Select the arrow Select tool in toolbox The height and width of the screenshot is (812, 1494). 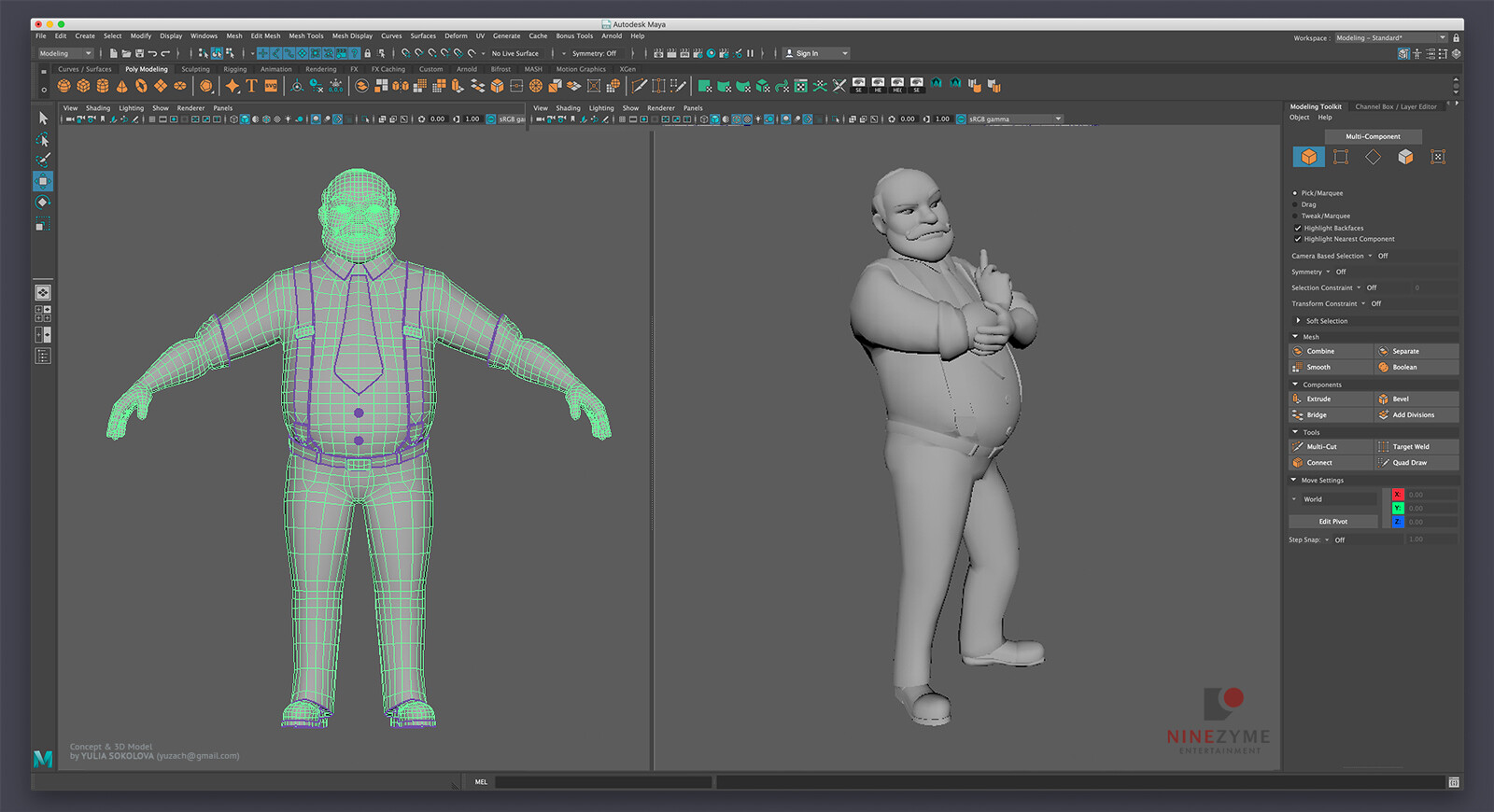(x=43, y=118)
